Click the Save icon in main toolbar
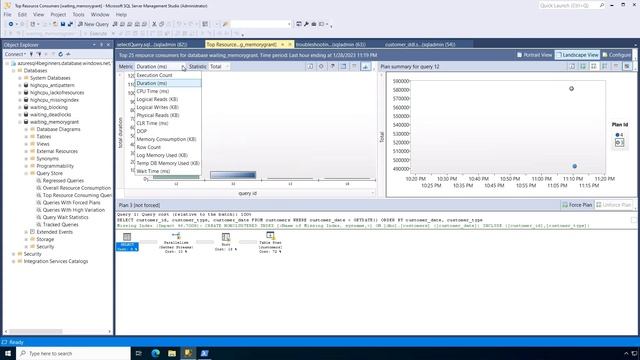640x360 pixels. point(63,24)
